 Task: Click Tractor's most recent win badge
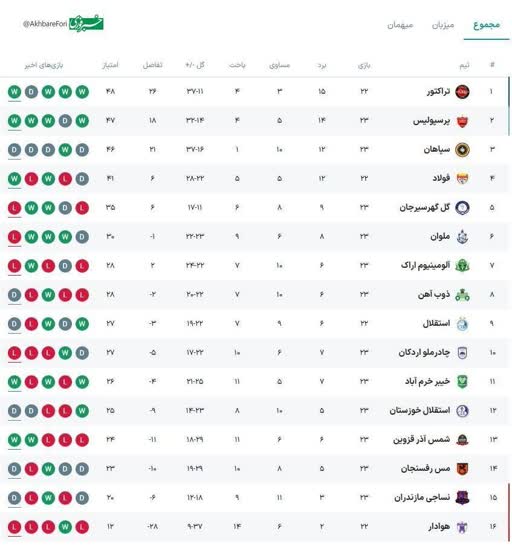[14, 92]
